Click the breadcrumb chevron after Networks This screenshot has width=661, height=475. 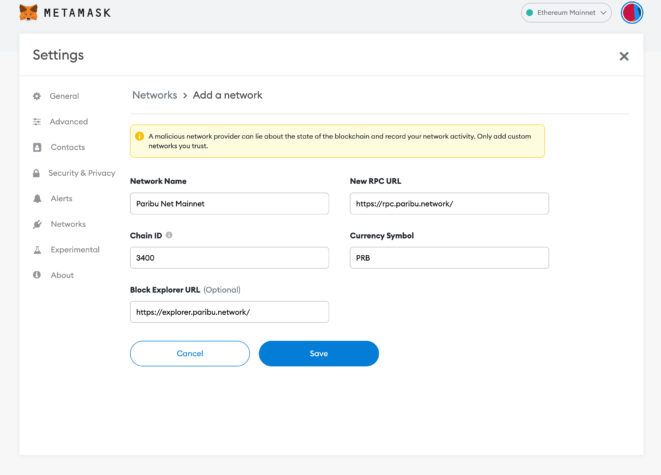[185, 96]
